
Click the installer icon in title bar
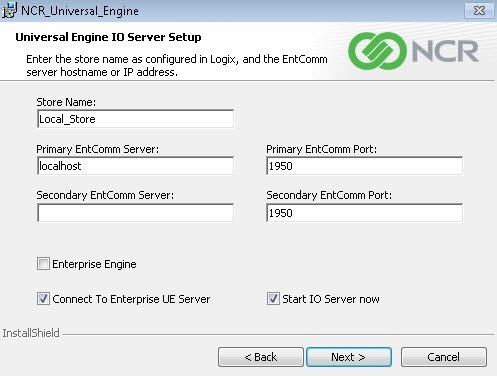[9, 10]
